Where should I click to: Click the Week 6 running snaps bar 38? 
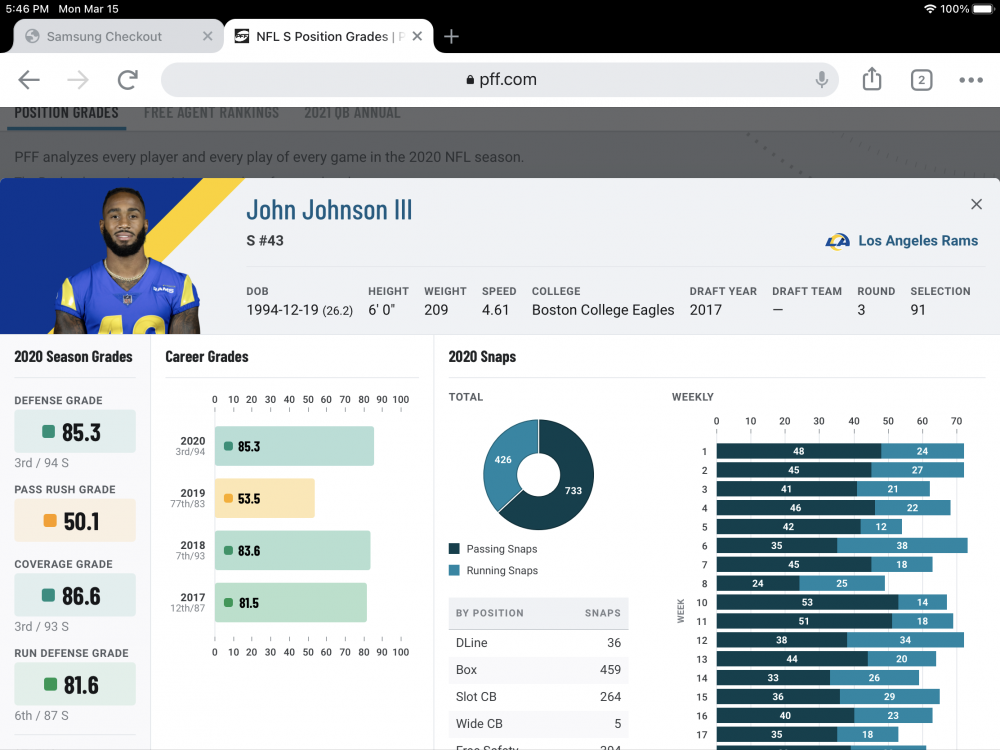[x=902, y=545]
